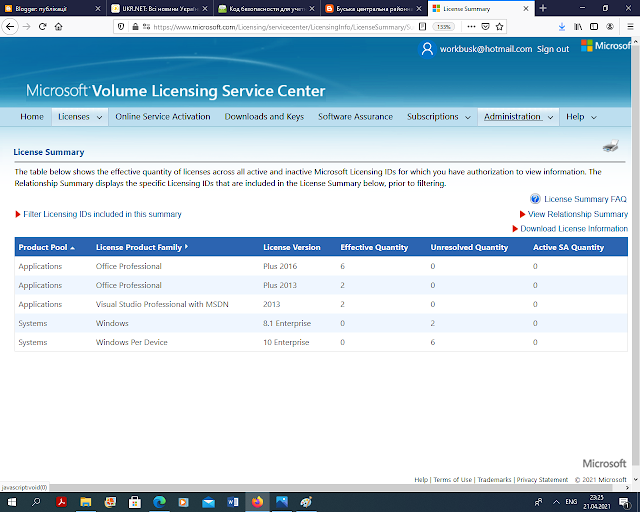Screen dimensions: 640x512
Task: Open Software Assurance page
Action: 355,117
